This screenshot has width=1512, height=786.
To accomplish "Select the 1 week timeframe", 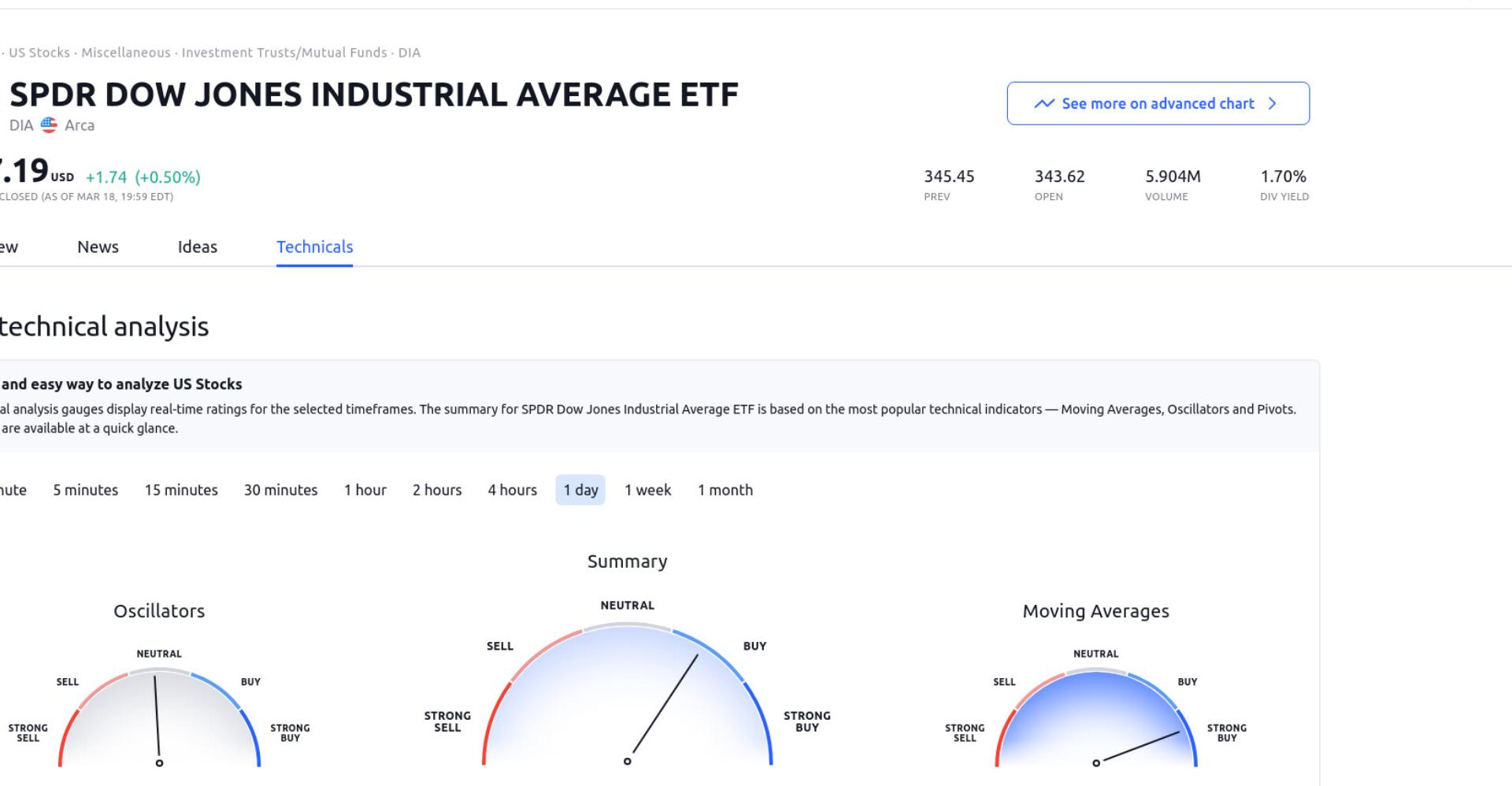I will (x=648, y=490).
